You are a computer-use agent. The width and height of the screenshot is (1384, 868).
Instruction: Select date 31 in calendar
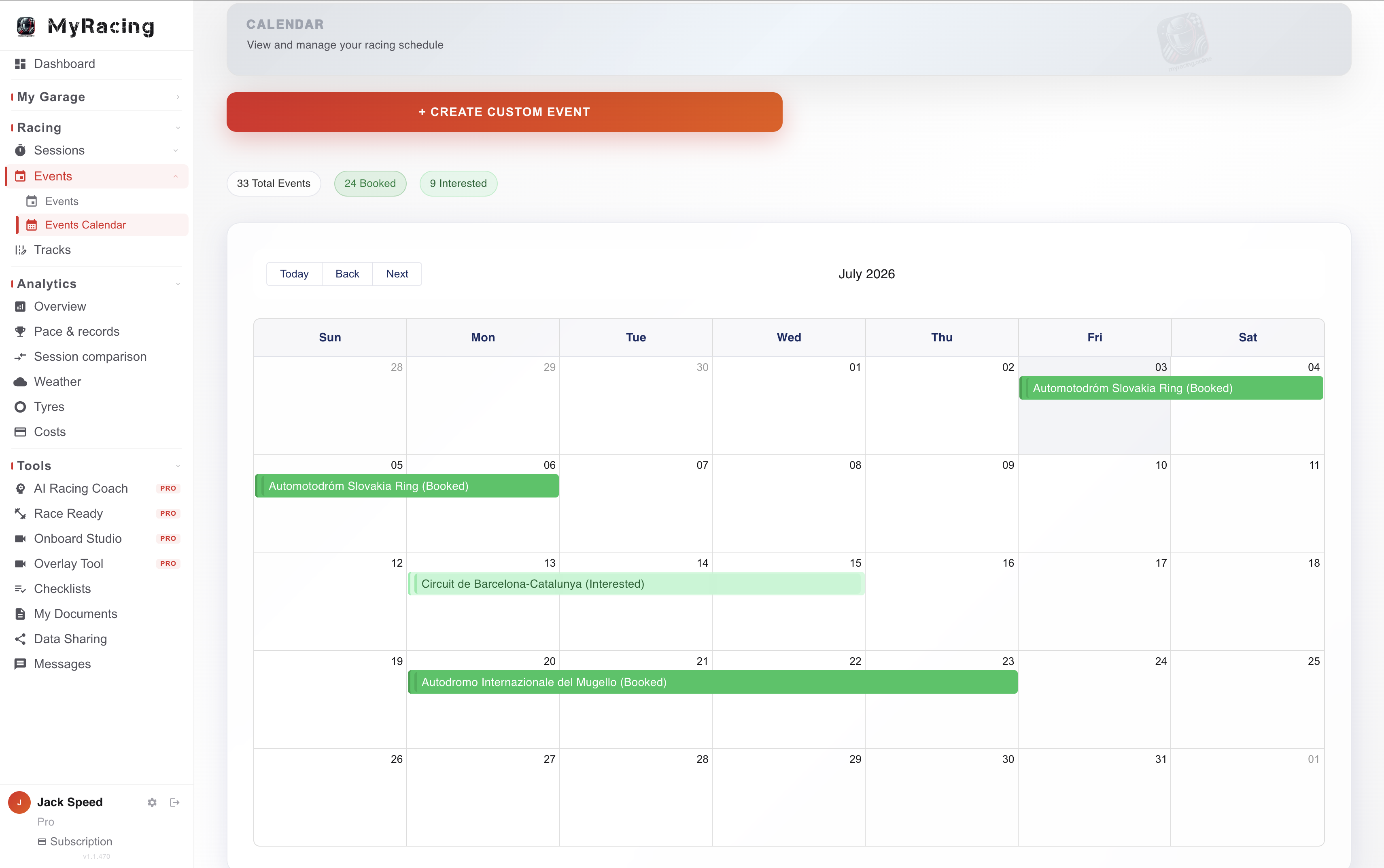tap(1161, 759)
